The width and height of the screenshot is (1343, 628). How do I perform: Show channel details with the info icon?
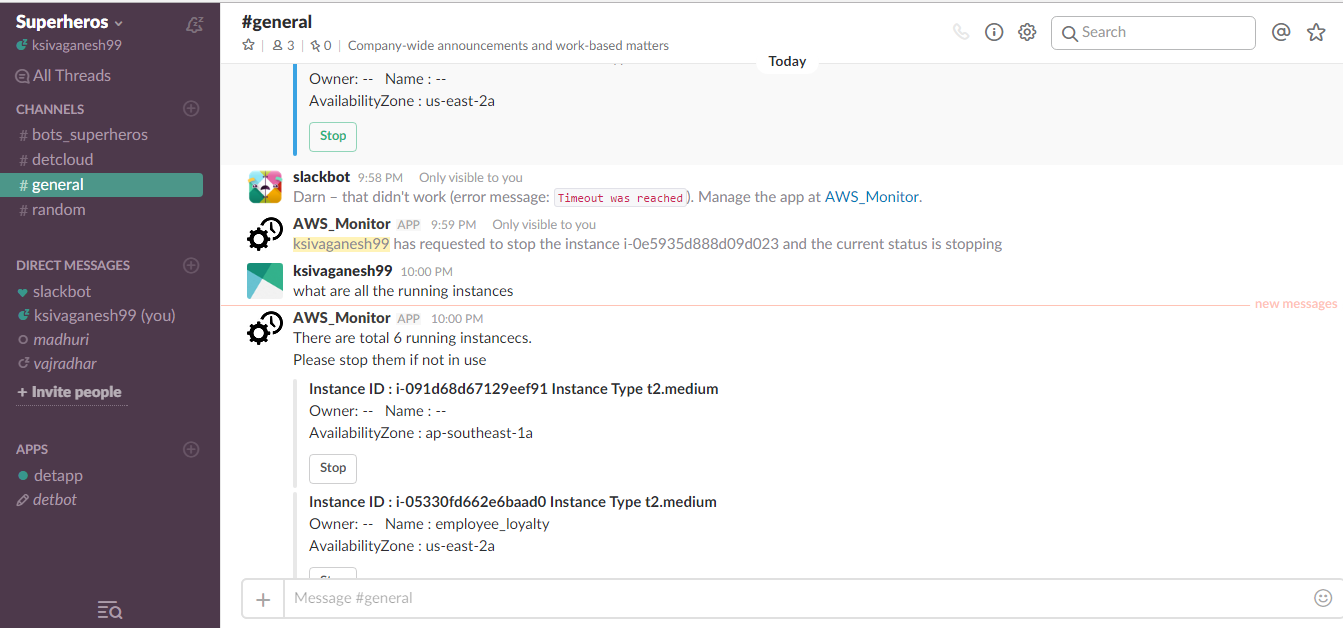click(x=994, y=32)
